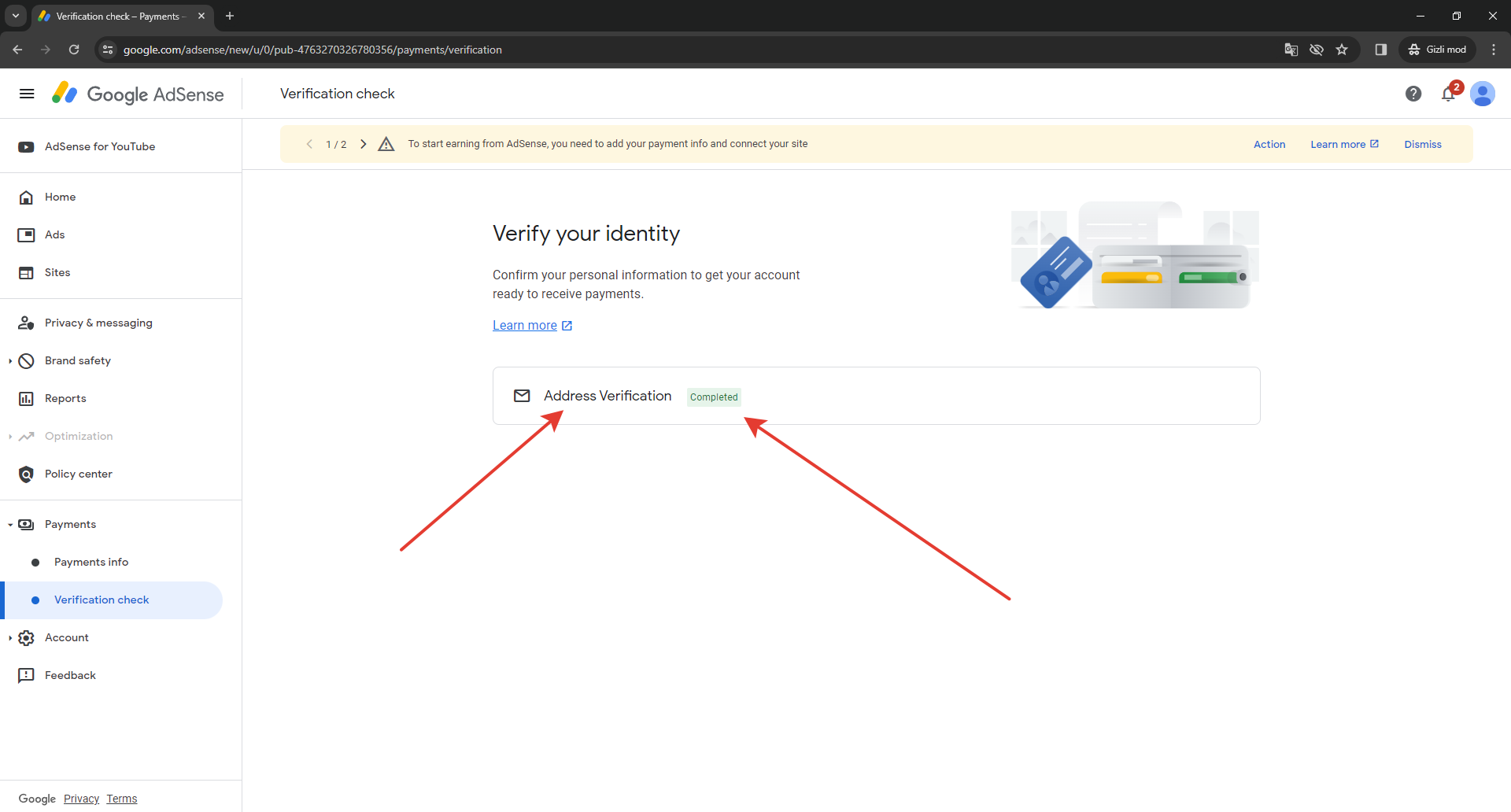Click the Home house icon
Image resolution: width=1511 pixels, height=812 pixels.
[x=26, y=197]
